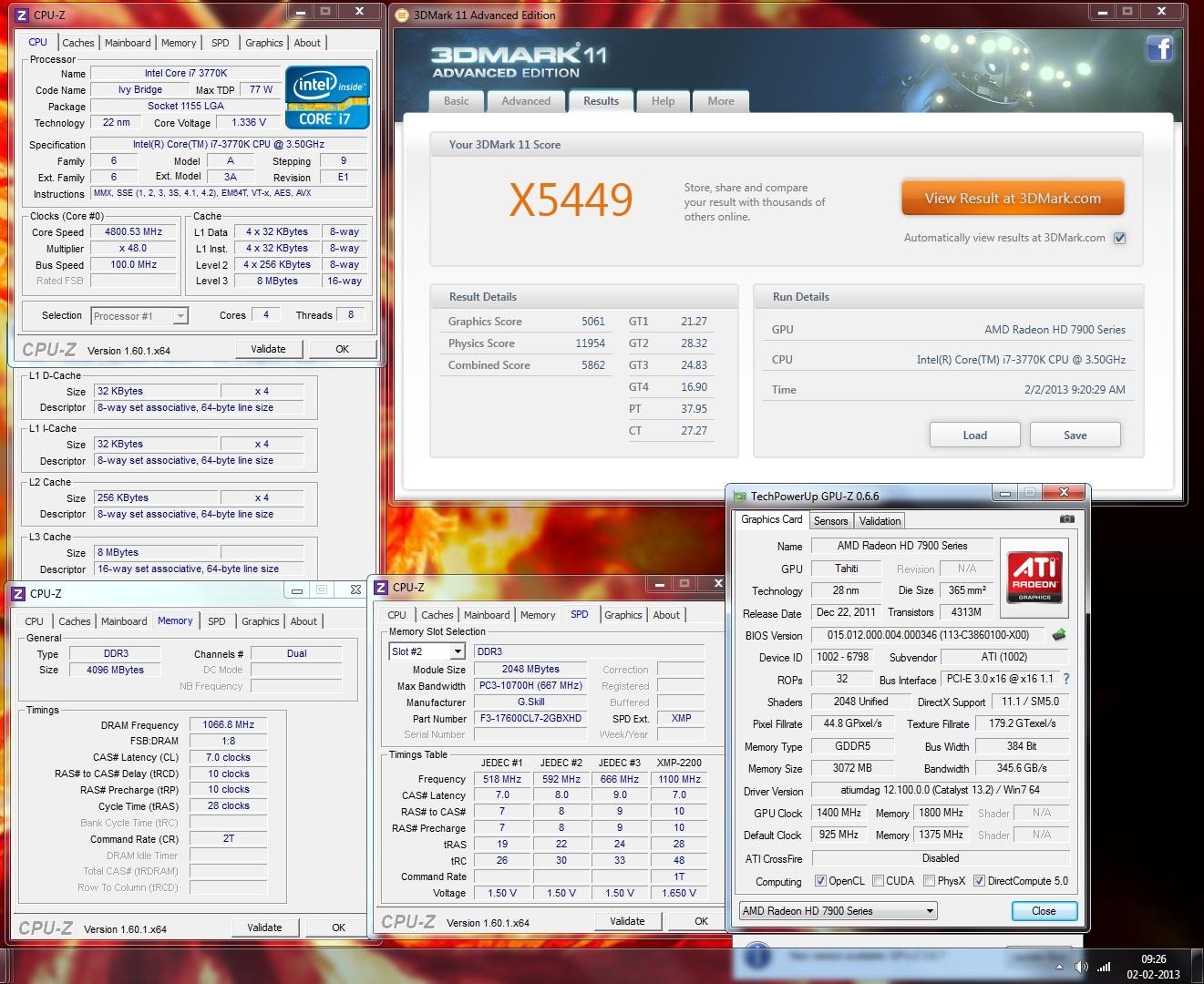Click the Core Speed 4800.53 MHz field
The width and height of the screenshot is (1204, 984).
[x=134, y=231]
